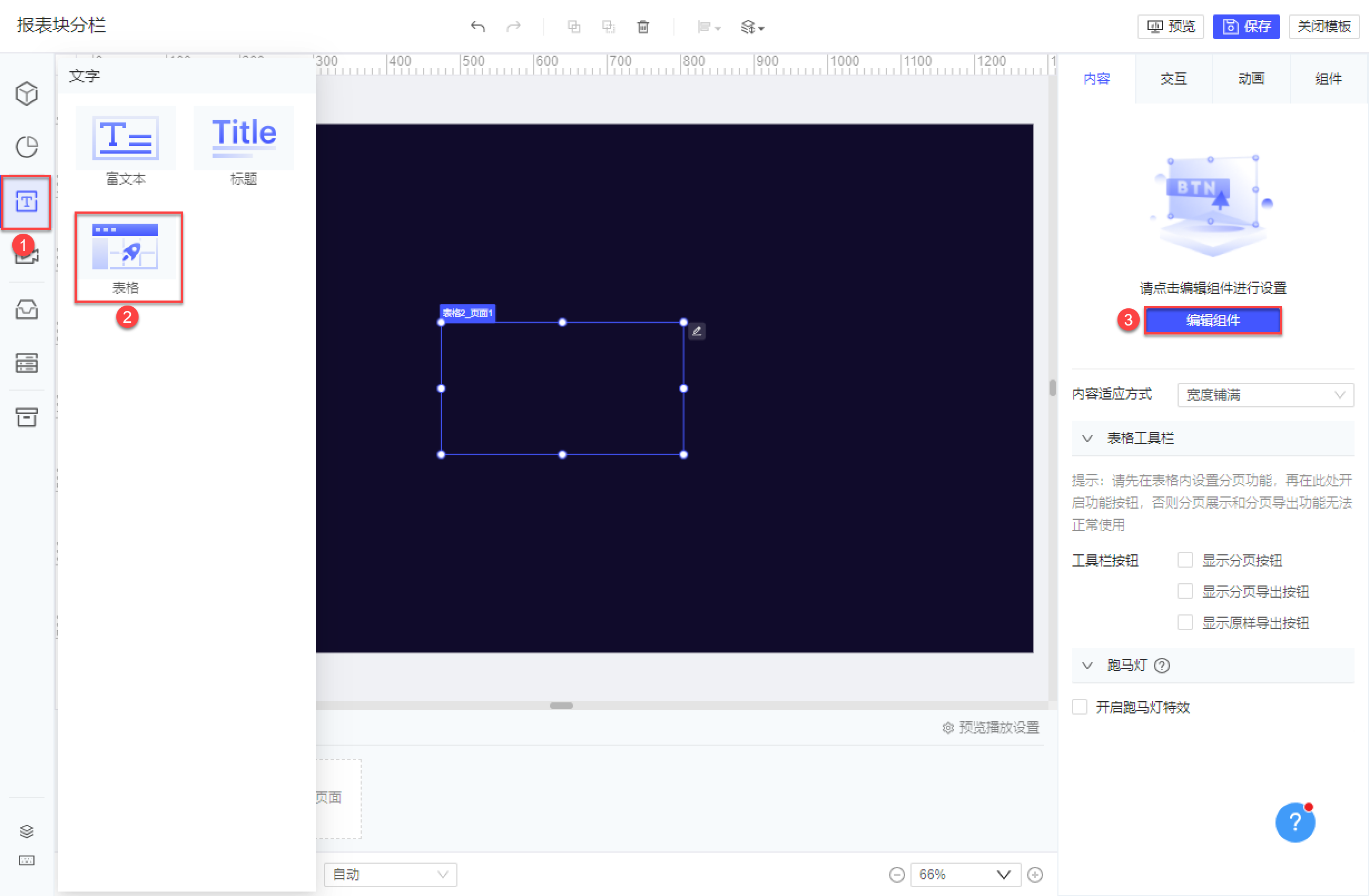Open the 内容适应方式 dropdown
The image size is (1369, 896).
pyautogui.click(x=1265, y=395)
